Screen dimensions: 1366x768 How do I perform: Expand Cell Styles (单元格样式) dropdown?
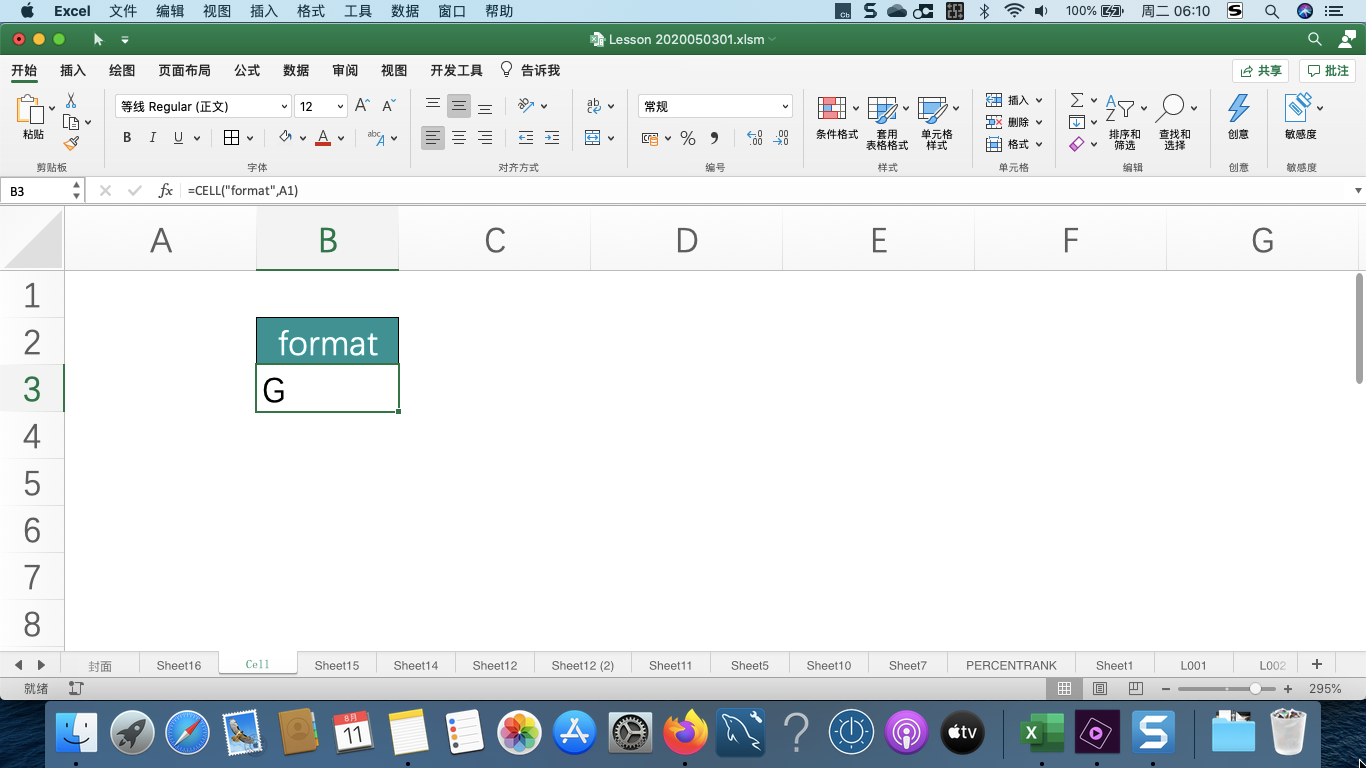click(956, 108)
